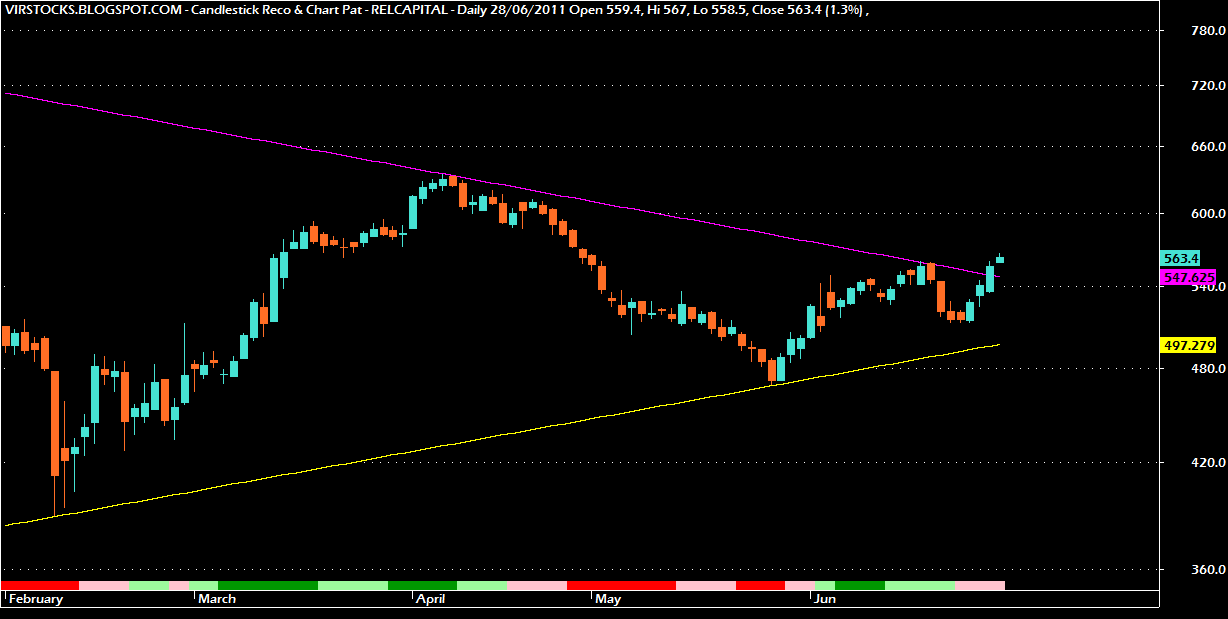Click the Jun label on date axis
The width and height of the screenshot is (1228, 619).
[x=826, y=600]
